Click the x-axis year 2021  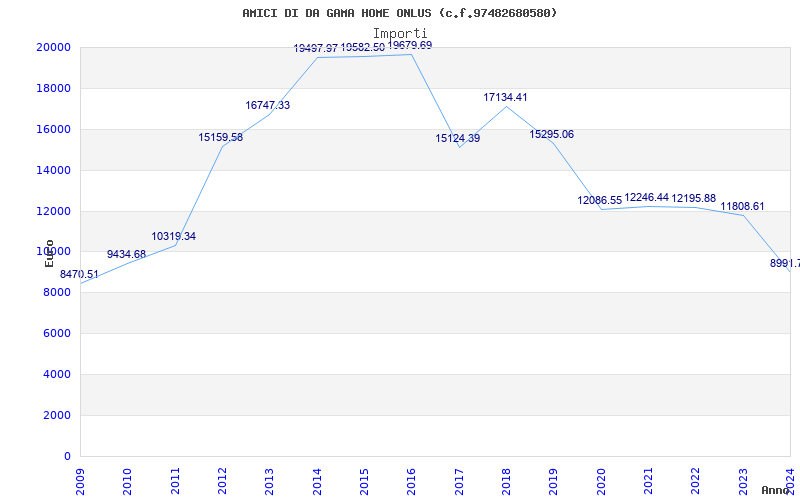[x=648, y=481]
